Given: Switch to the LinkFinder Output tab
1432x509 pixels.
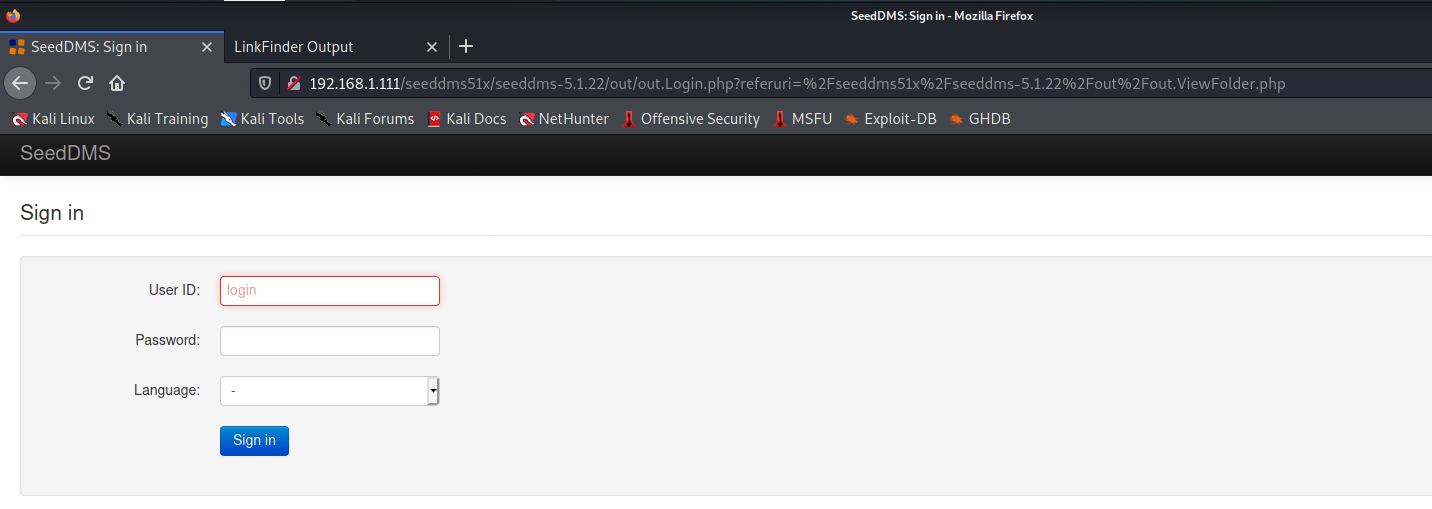Looking at the screenshot, I should tap(320, 47).
